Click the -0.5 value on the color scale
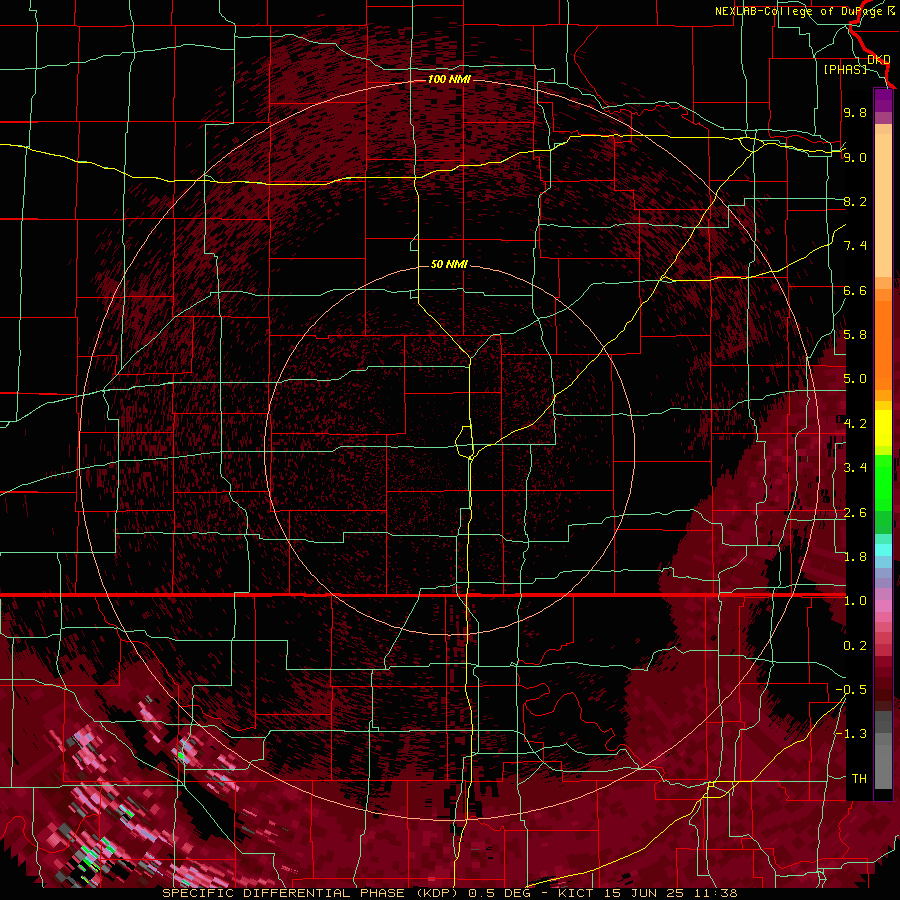Screen dimensions: 900x900 click(x=851, y=690)
